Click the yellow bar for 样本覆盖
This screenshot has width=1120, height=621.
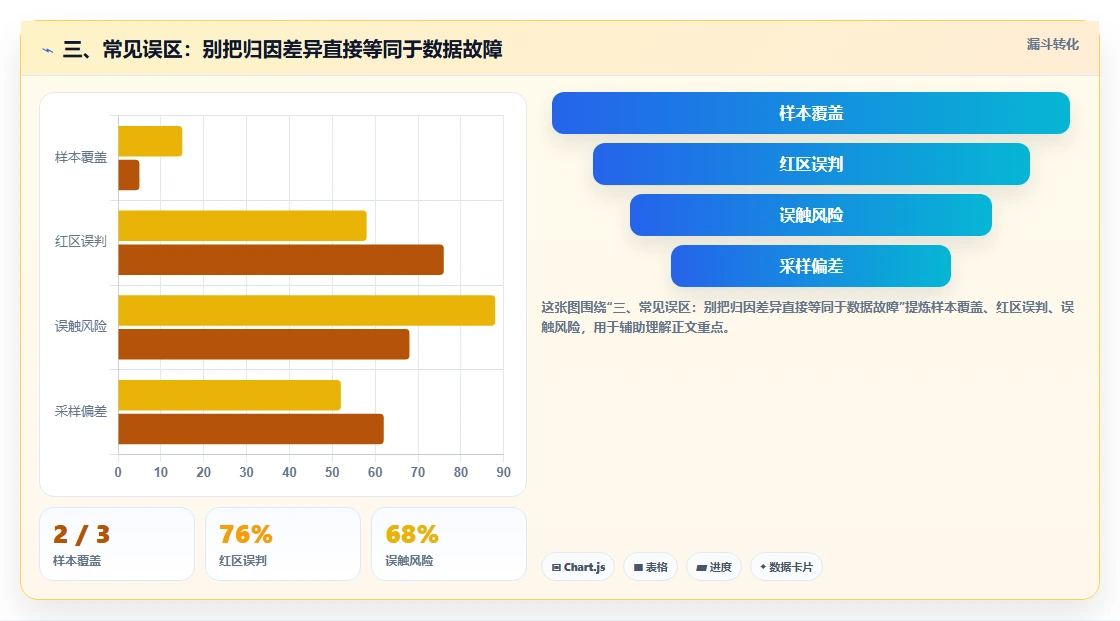coord(150,141)
